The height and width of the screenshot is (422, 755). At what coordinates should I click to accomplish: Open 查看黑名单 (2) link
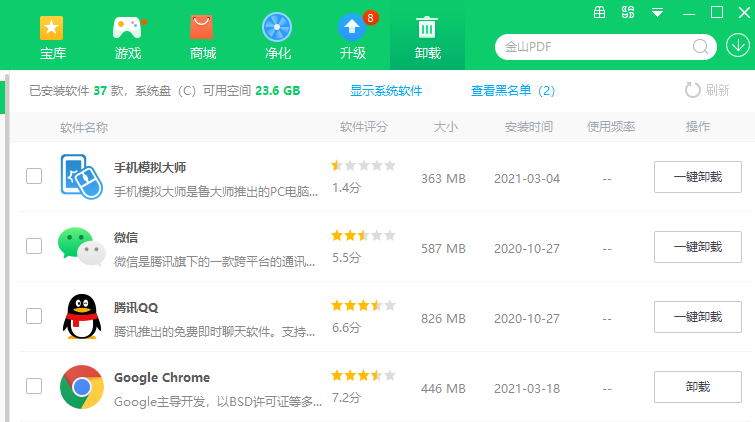[512, 91]
